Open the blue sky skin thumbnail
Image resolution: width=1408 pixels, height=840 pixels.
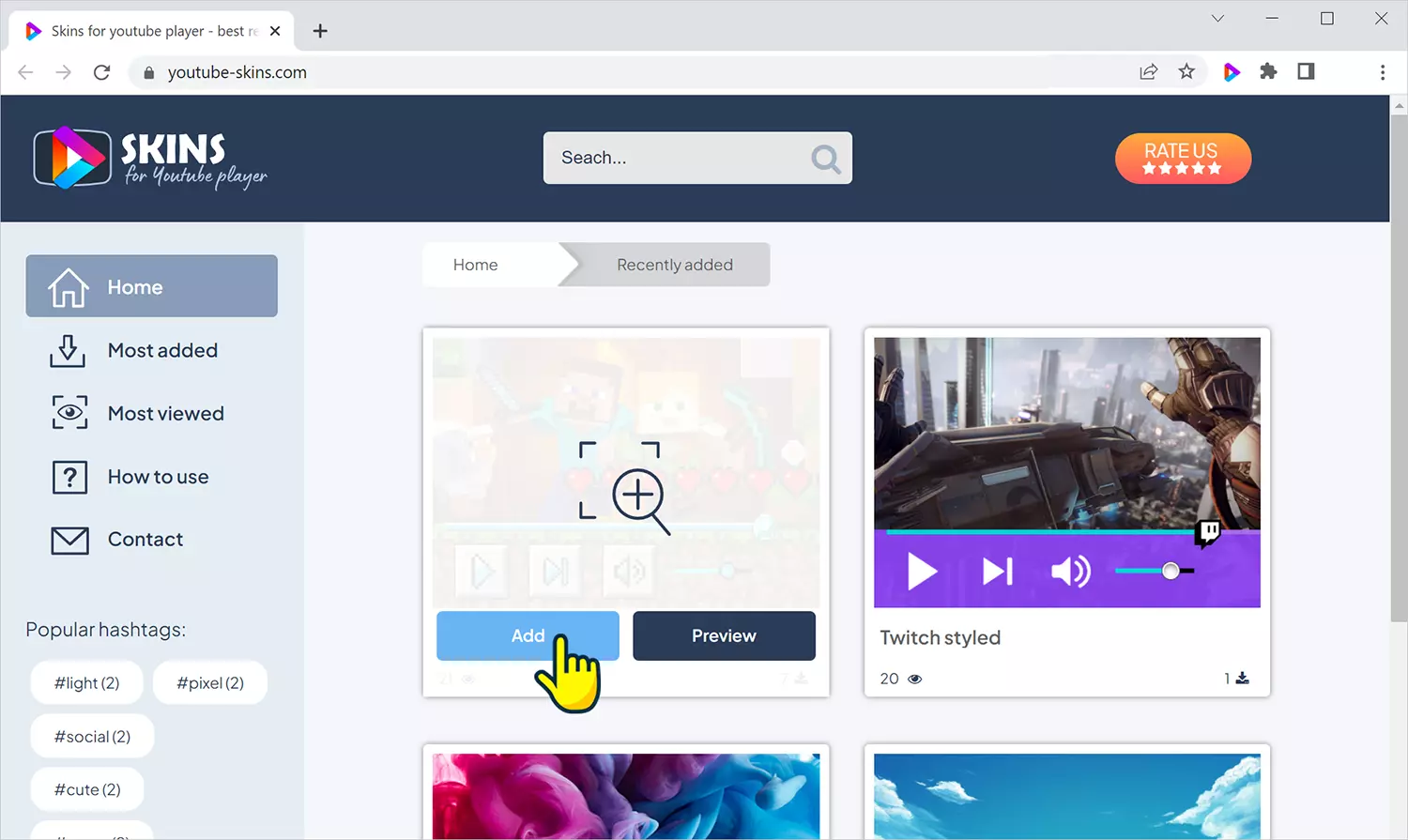pos(1067,796)
